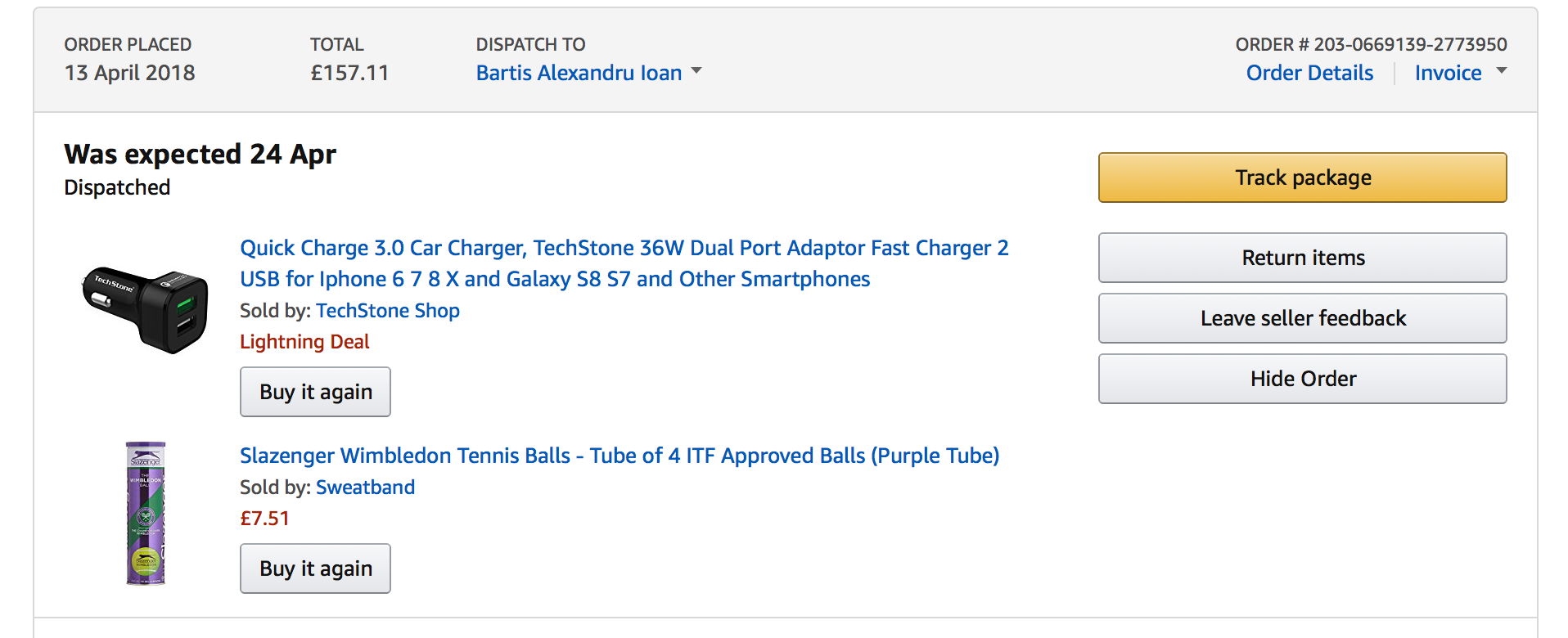This screenshot has width=1568, height=638.
Task: Open the car charger product thumbnail
Action: click(145, 309)
